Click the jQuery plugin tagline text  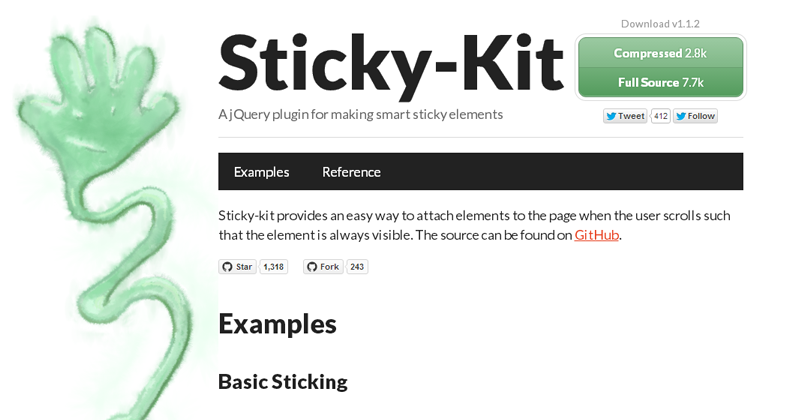(x=360, y=114)
